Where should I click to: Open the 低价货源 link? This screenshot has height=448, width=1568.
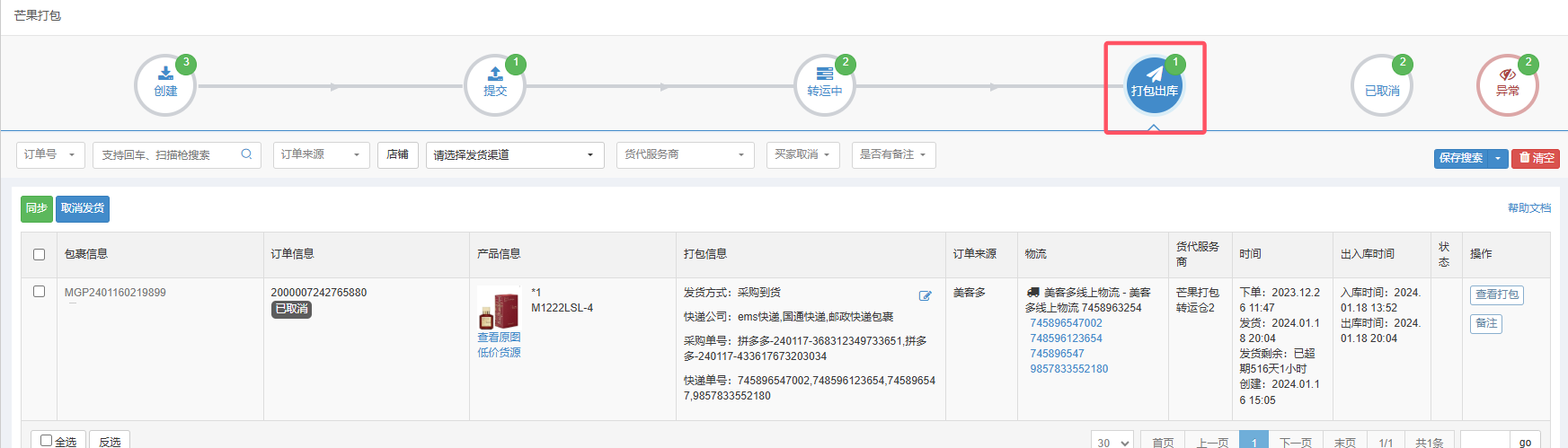tap(499, 353)
